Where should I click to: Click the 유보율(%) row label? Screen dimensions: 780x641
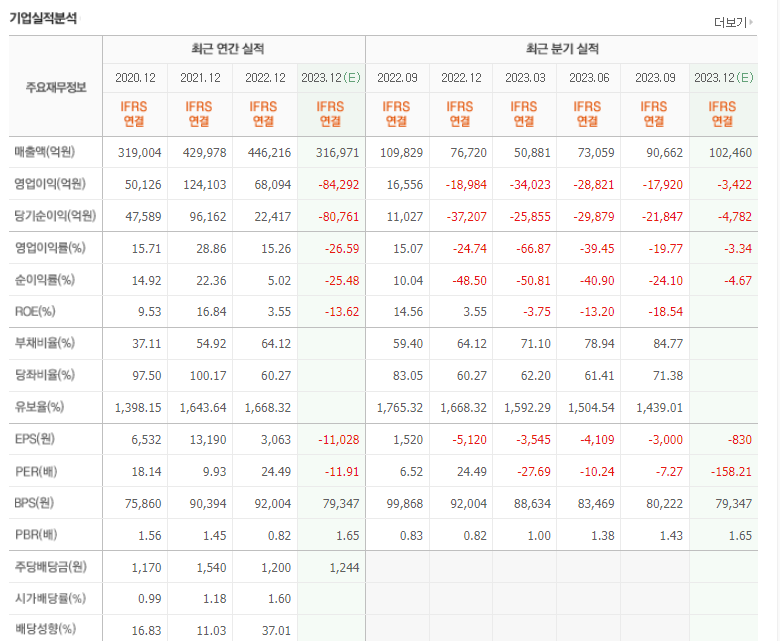point(39,407)
